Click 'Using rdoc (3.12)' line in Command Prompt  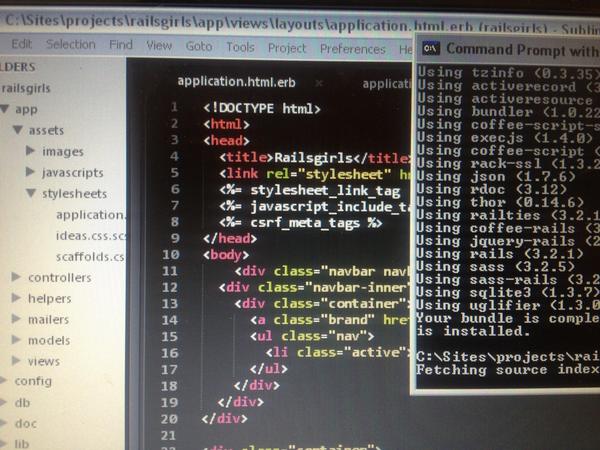pyautogui.click(x=492, y=189)
